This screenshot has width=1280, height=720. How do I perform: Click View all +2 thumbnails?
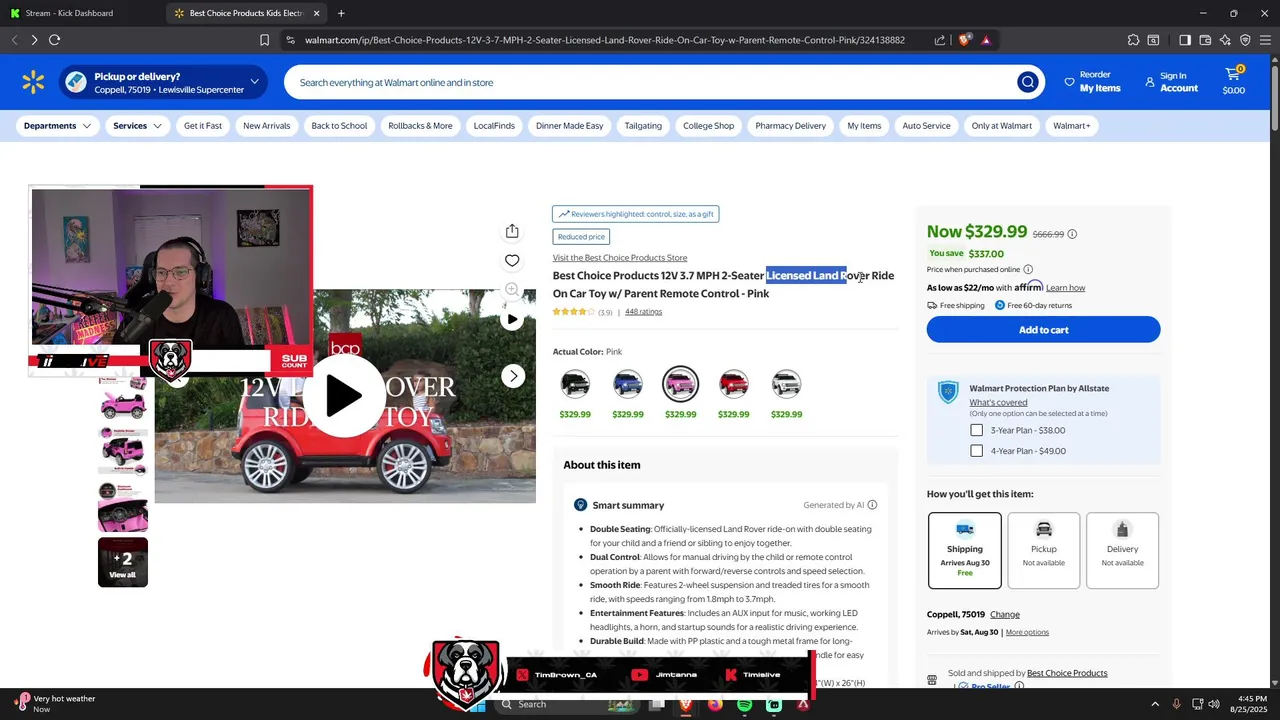(123, 562)
